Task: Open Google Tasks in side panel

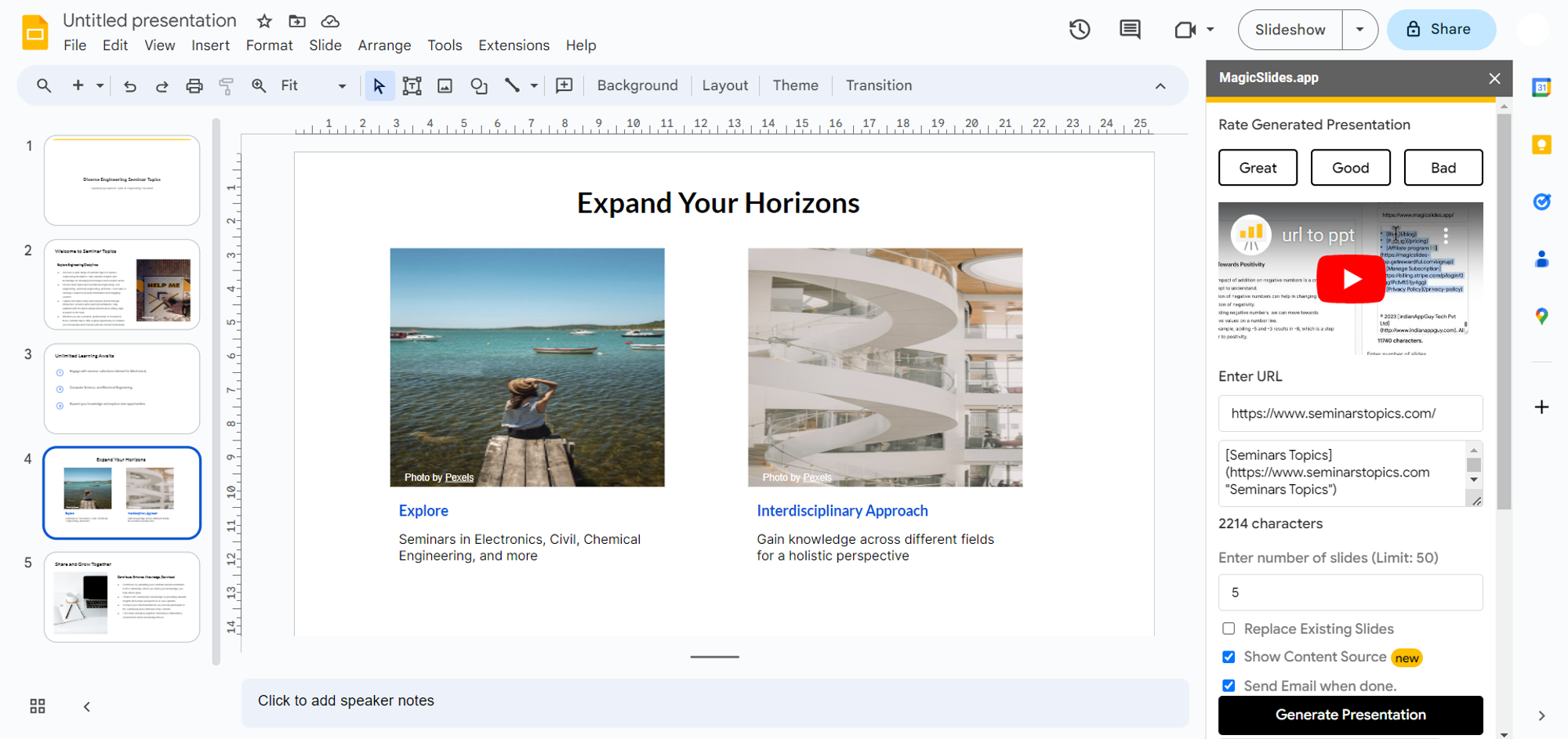Action: pos(1541,202)
